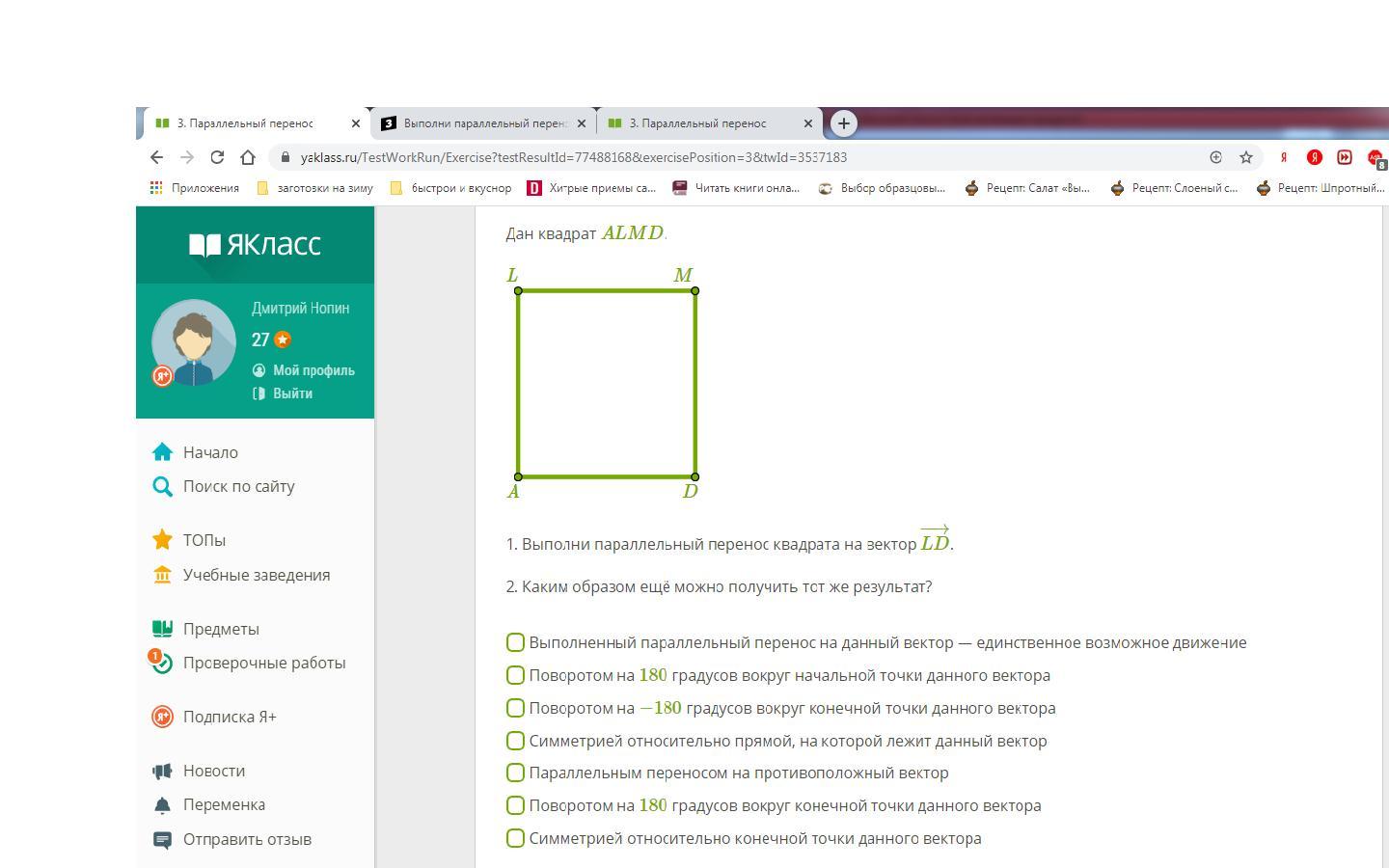Open the Предметы sidebar link
The height and width of the screenshot is (868, 1389).
[221, 629]
